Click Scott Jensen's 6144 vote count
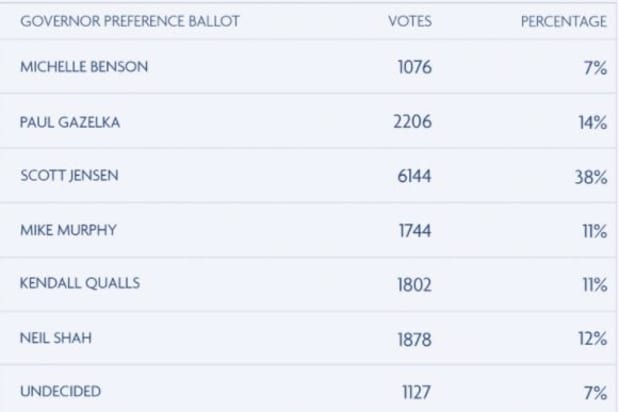 tap(413, 177)
